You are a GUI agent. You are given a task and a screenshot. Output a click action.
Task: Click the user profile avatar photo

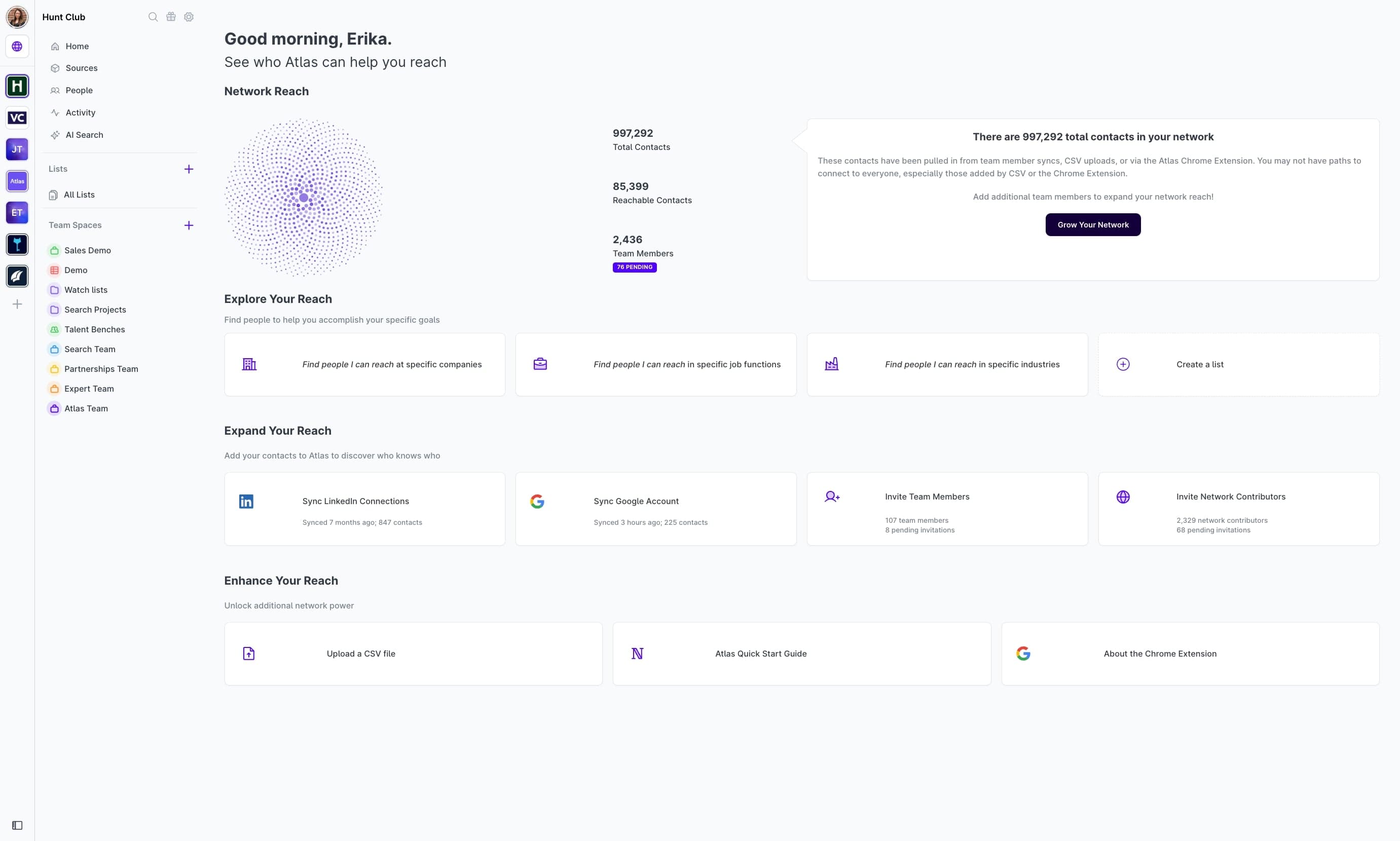pyautogui.click(x=17, y=17)
